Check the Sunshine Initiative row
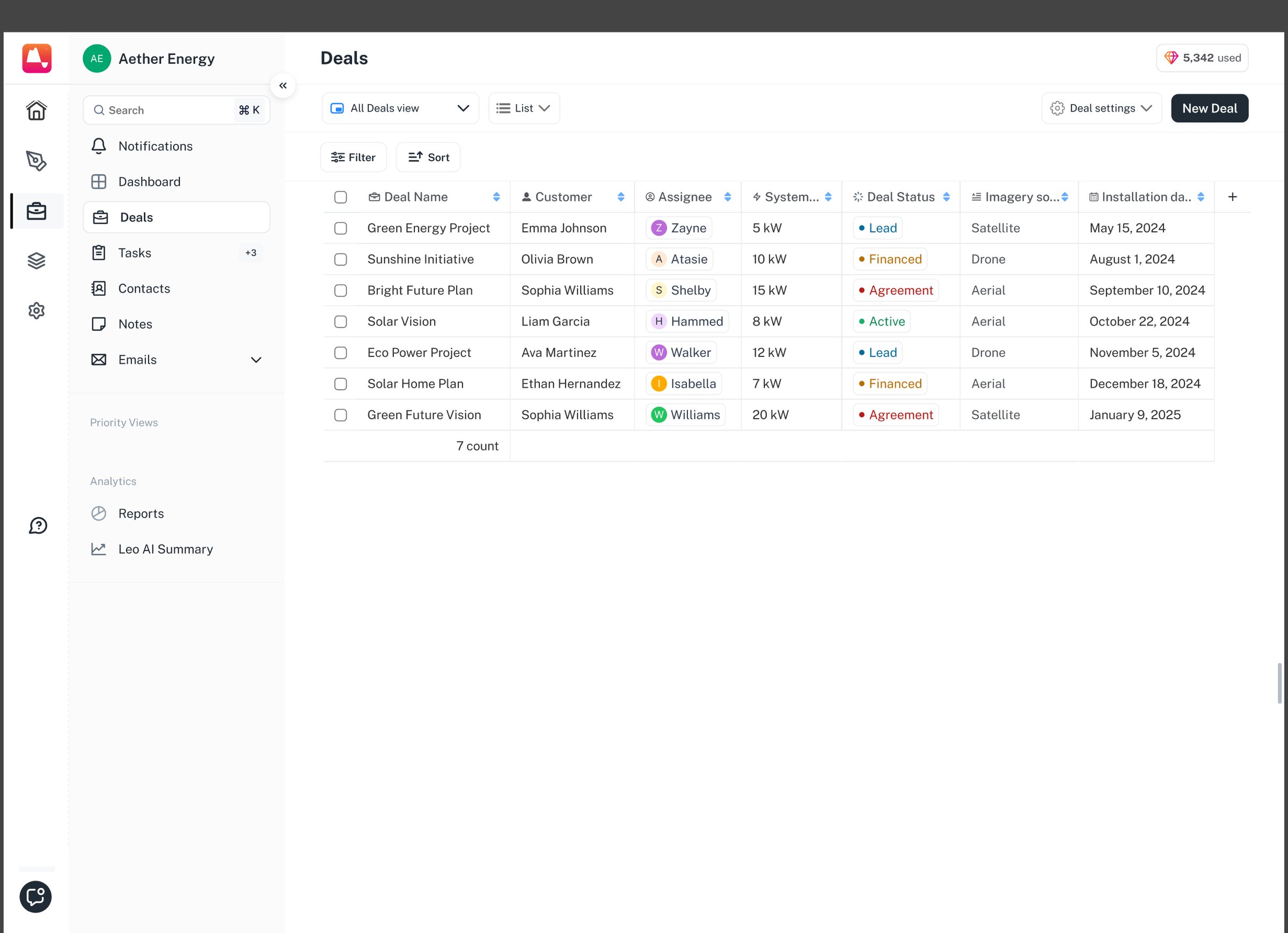 (341, 259)
